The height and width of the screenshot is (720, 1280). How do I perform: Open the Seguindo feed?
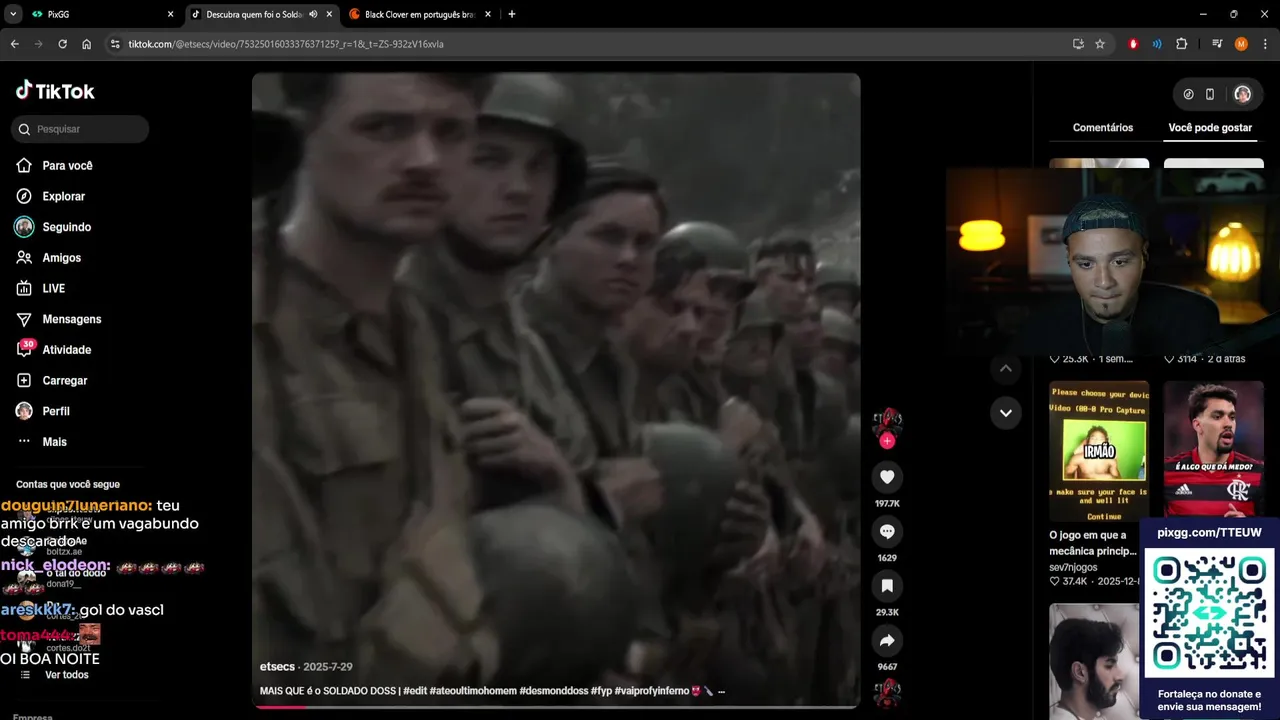coord(66,227)
